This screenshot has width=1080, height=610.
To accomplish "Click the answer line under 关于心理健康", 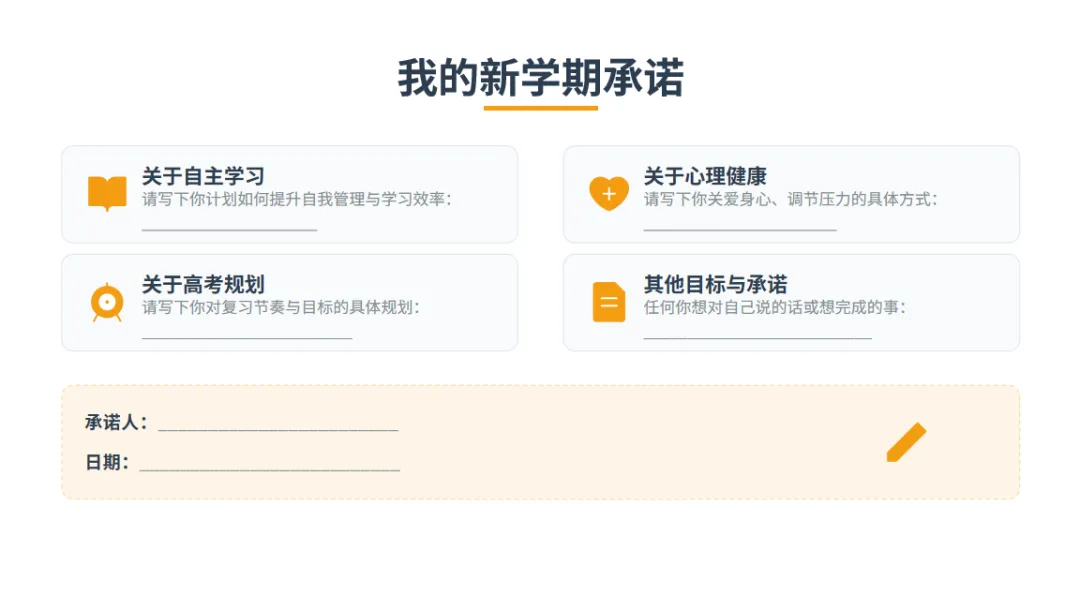I will coord(740,230).
